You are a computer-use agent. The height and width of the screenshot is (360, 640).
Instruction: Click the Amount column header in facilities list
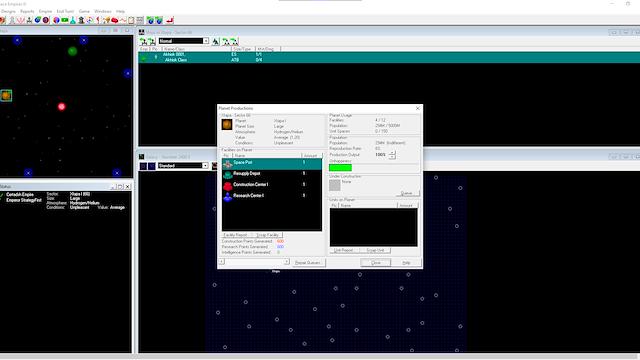tap(311, 156)
